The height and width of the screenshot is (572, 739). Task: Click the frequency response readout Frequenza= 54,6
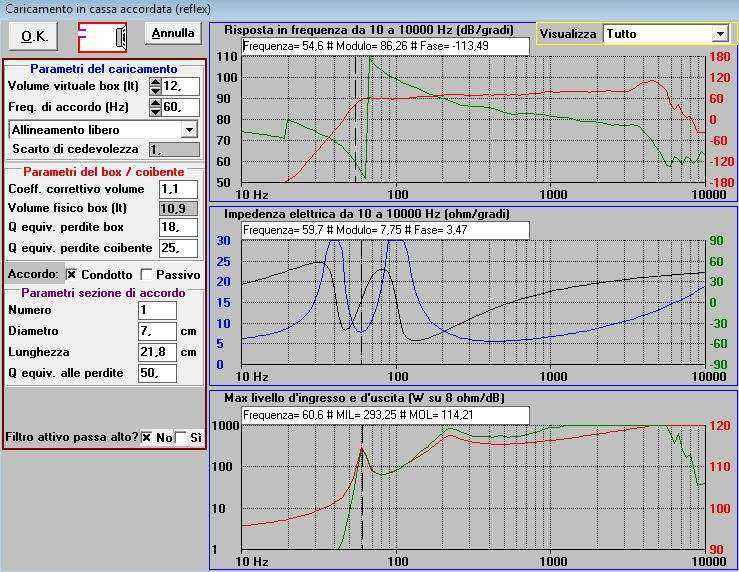coord(386,46)
